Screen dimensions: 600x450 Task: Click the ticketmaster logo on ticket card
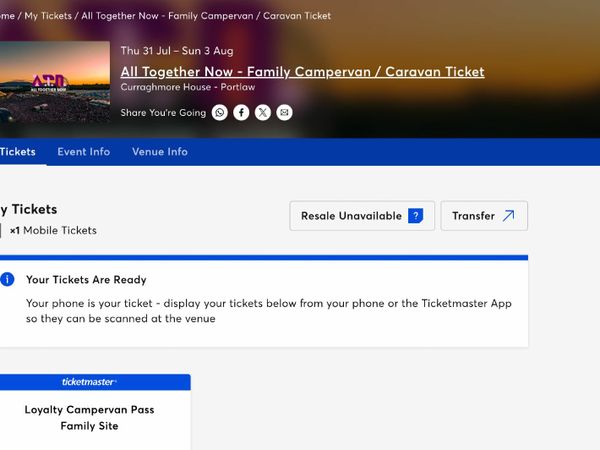89,382
